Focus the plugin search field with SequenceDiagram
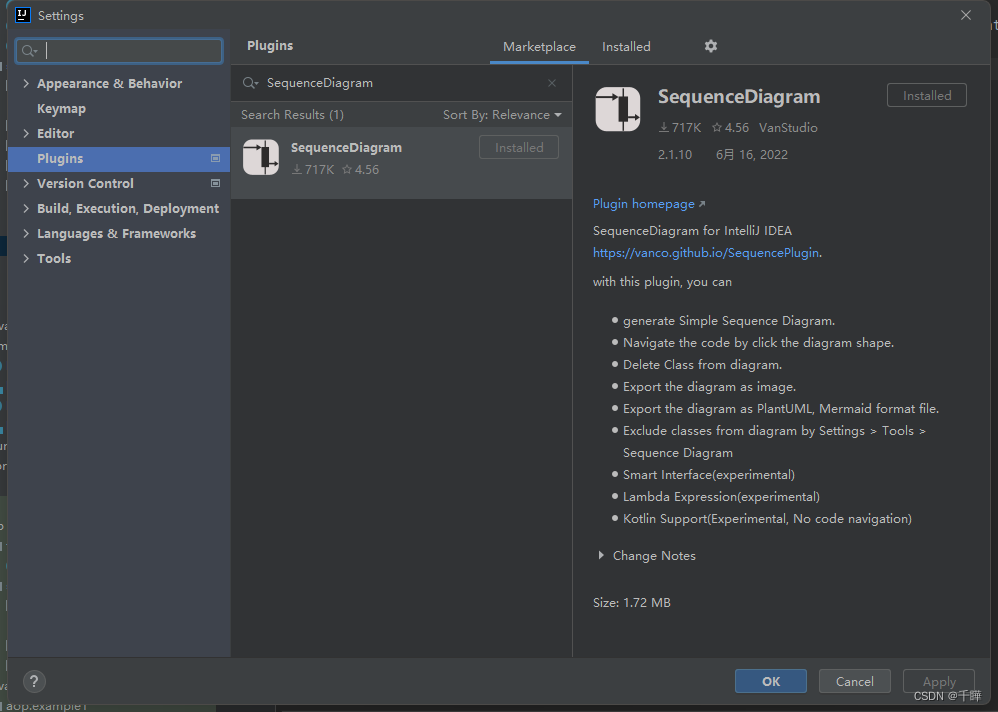Image resolution: width=998 pixels, height=712 pixels. tap(401, 83)
